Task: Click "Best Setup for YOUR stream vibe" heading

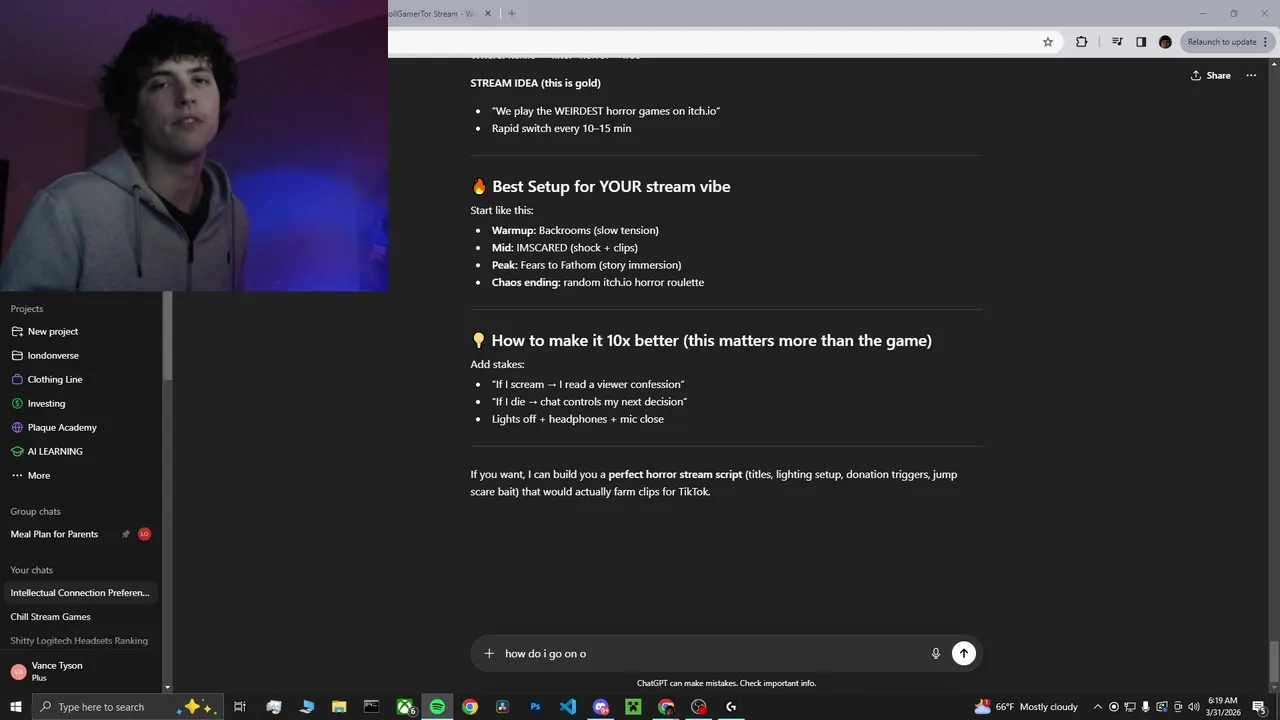Action: [611, 187]
